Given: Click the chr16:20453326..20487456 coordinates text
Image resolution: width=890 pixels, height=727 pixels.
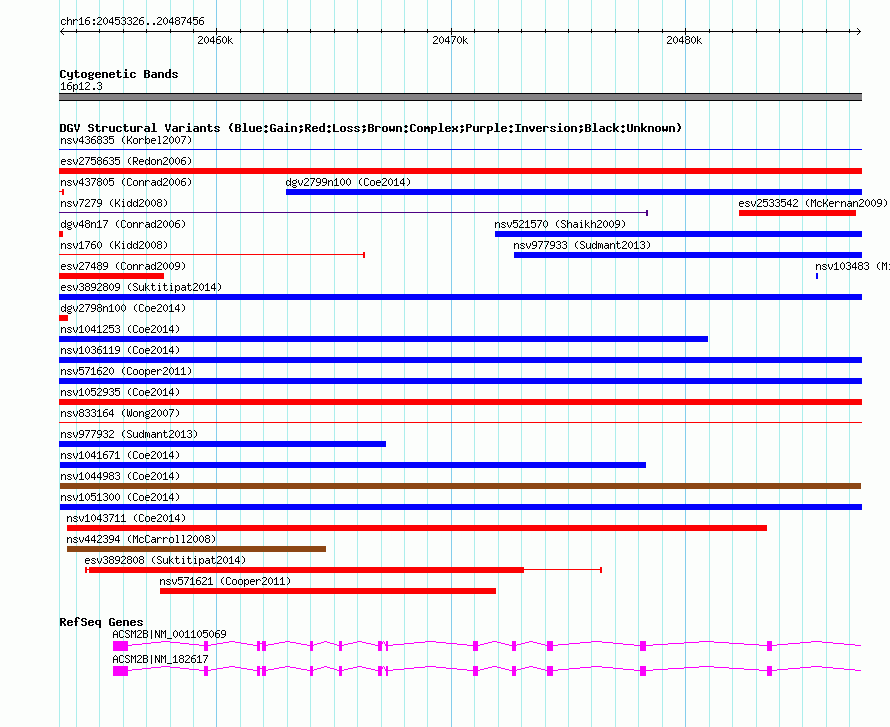Looking at the screenshot, I should coord(132,22).
